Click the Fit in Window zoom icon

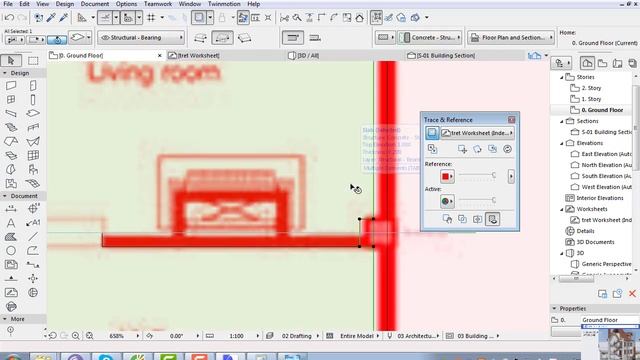[x=89, y=336]
